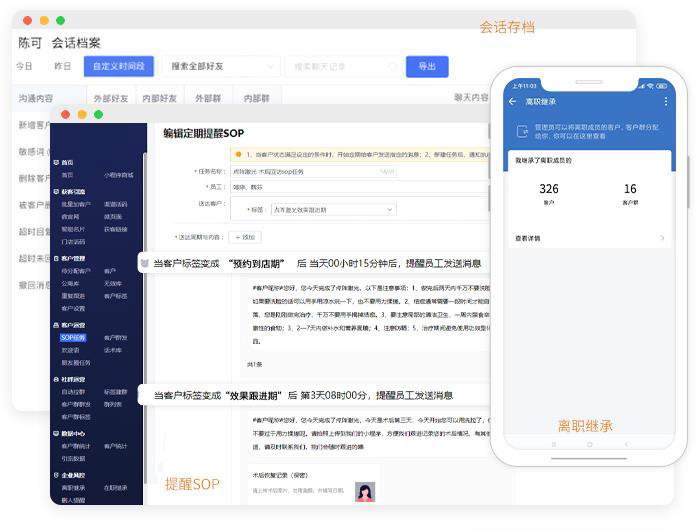The image size is (699, 530).
Task: Click the 数据中心 section icon in sidebar
Action: pyautogui.click(x=57, y=434)
